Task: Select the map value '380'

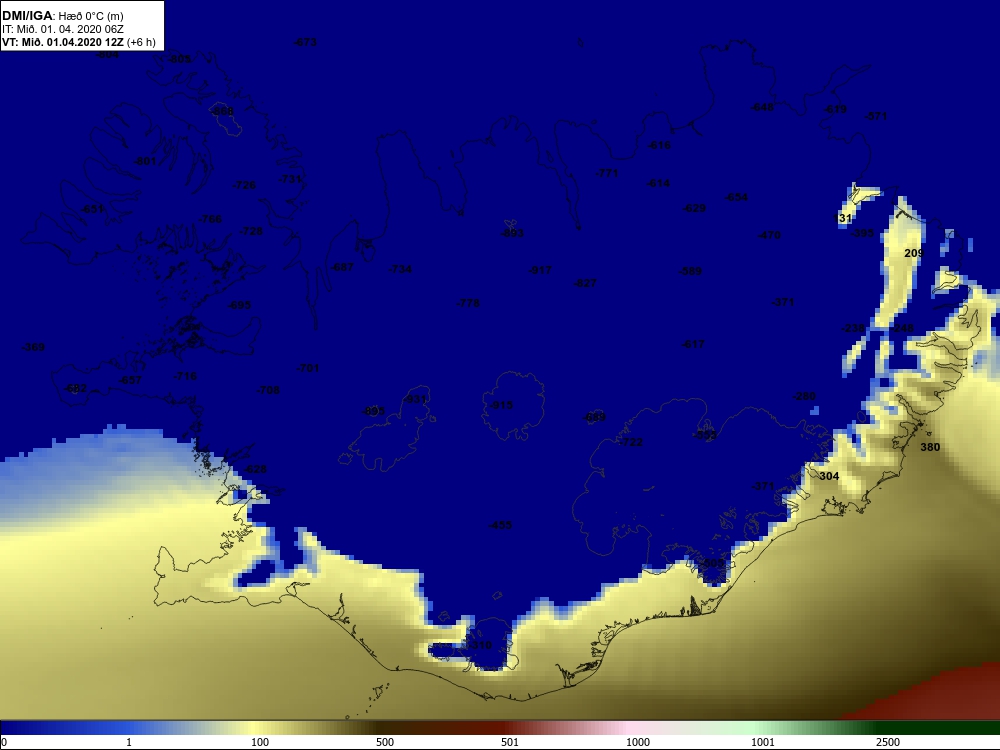Action: pyautogui.click(x=930, y=447)
